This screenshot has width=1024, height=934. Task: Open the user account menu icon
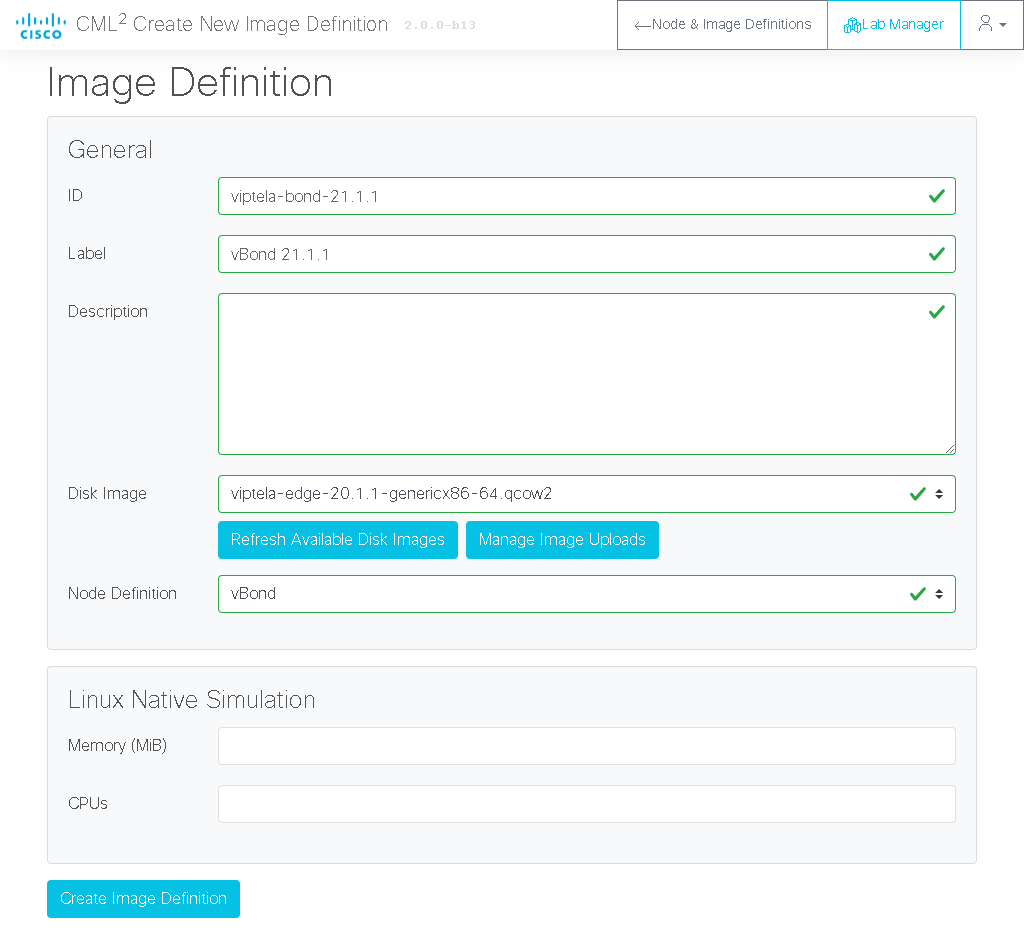point(991,24)
